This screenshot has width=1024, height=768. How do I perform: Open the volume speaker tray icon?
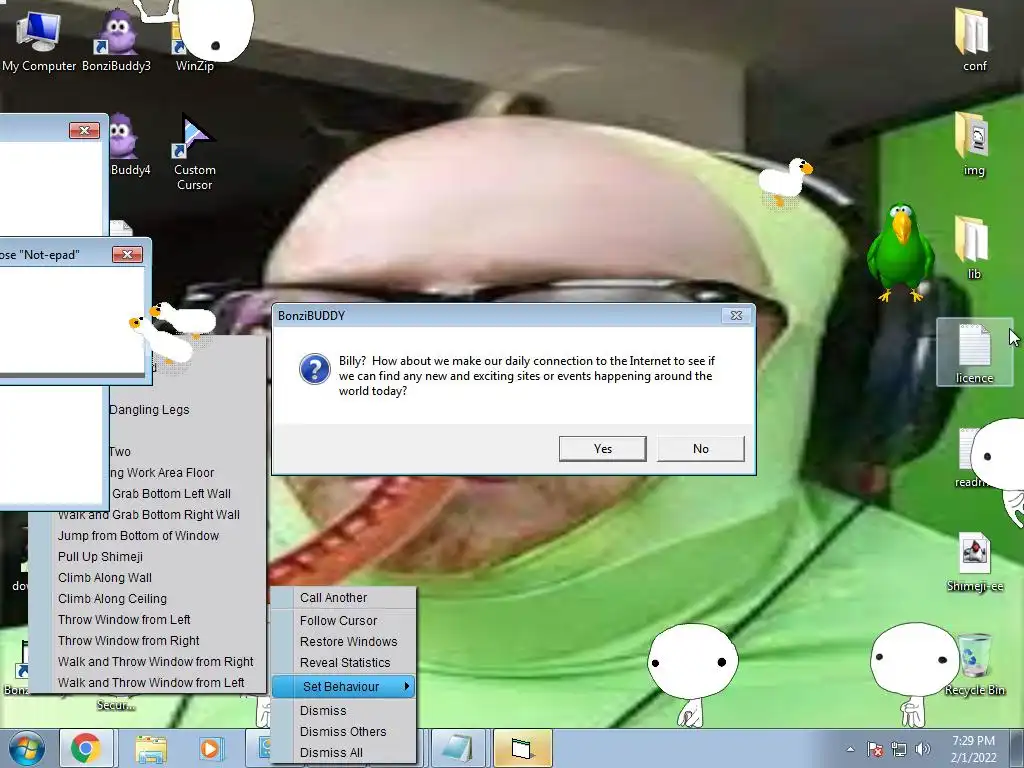[922, 749]
